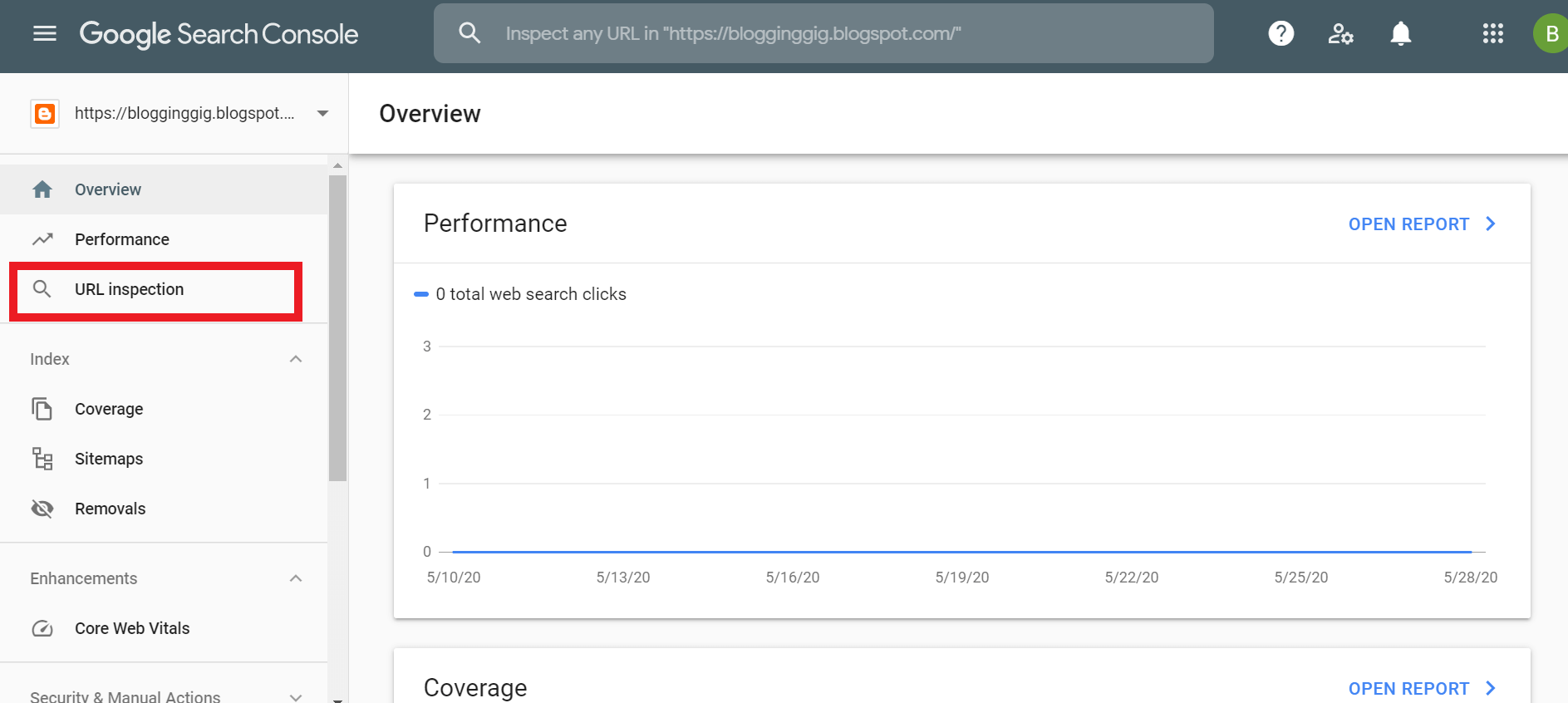Click the Overview page heading

430,114
